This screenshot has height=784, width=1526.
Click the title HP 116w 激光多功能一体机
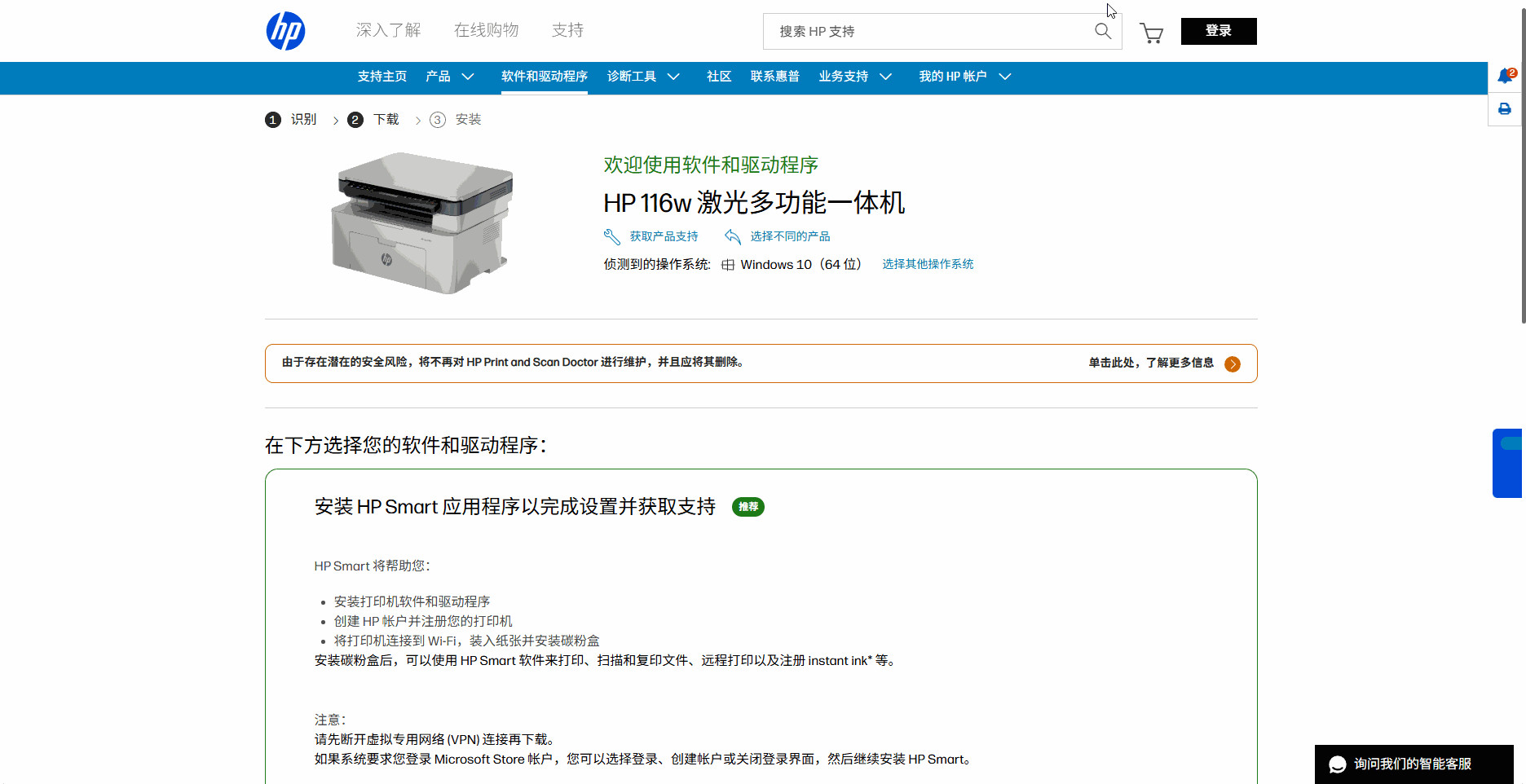[754, 203]
